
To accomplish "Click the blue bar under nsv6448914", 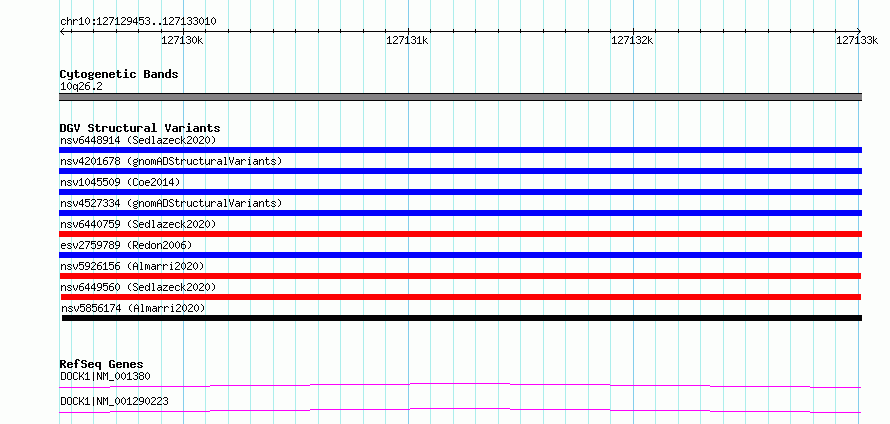I will click(460, 150).
